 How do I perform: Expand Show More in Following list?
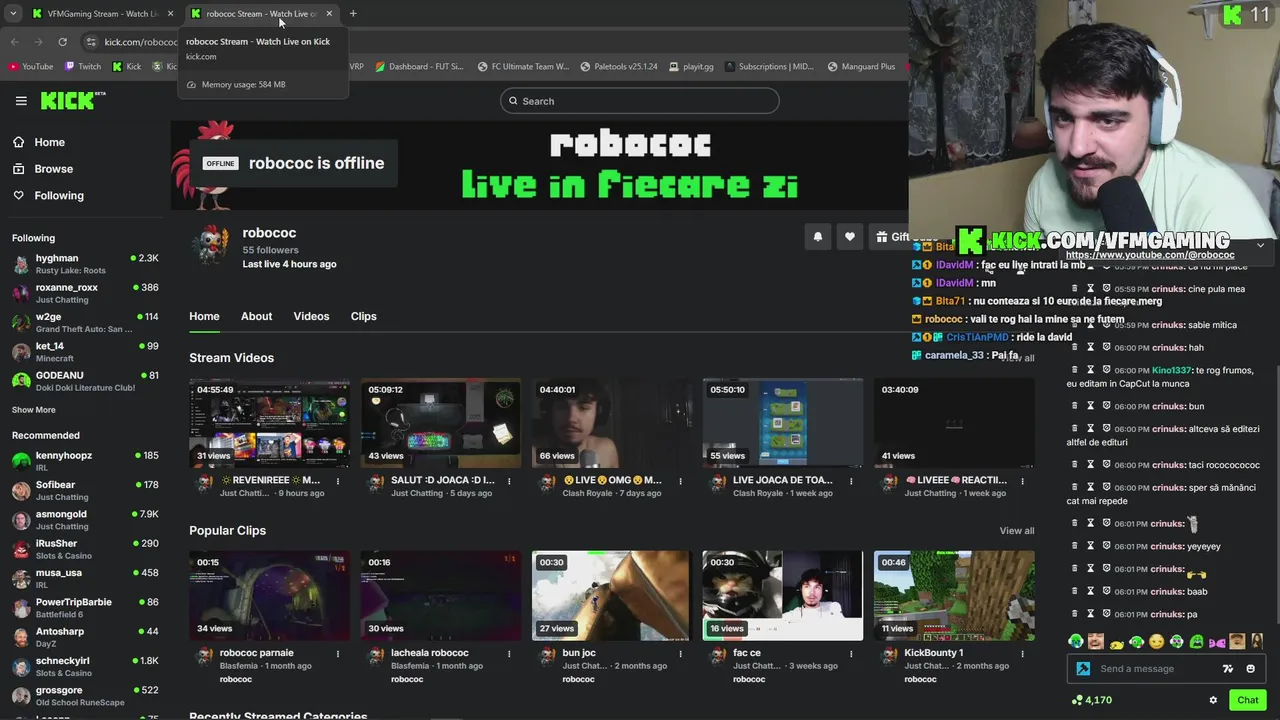(x=34, y=410)
